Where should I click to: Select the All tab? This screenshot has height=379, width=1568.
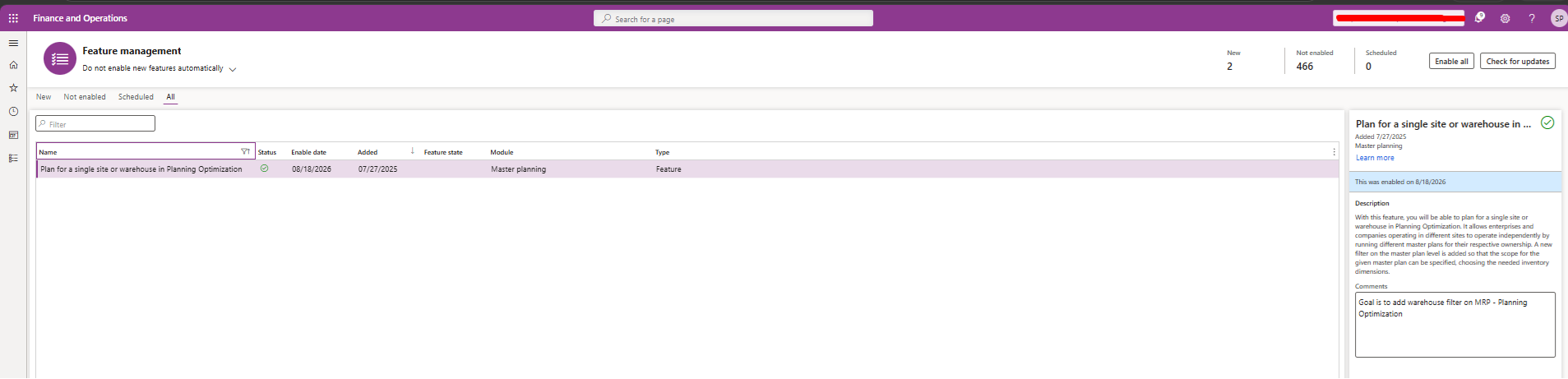[x=171, y=97]
